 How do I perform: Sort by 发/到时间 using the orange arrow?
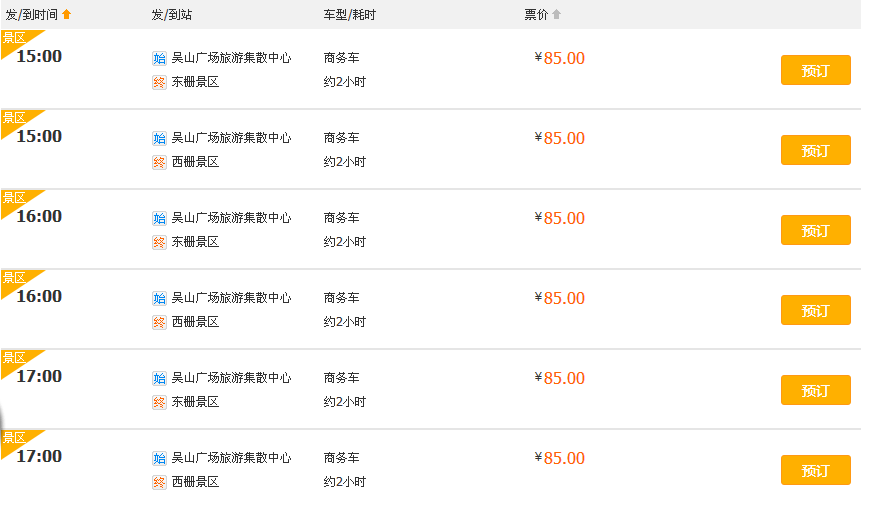point(67,15)
